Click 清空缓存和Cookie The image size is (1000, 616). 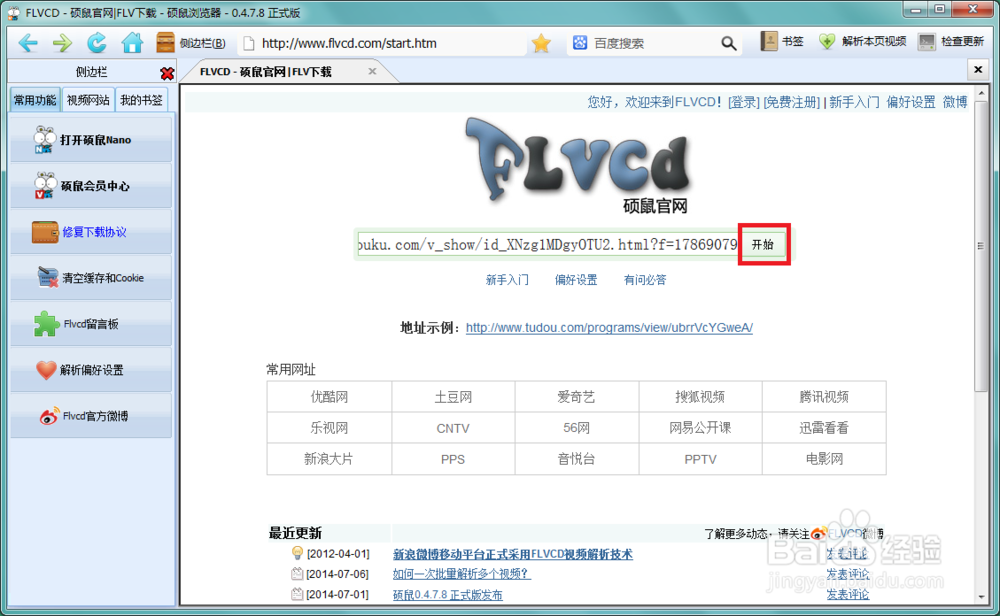coord(91,277)
